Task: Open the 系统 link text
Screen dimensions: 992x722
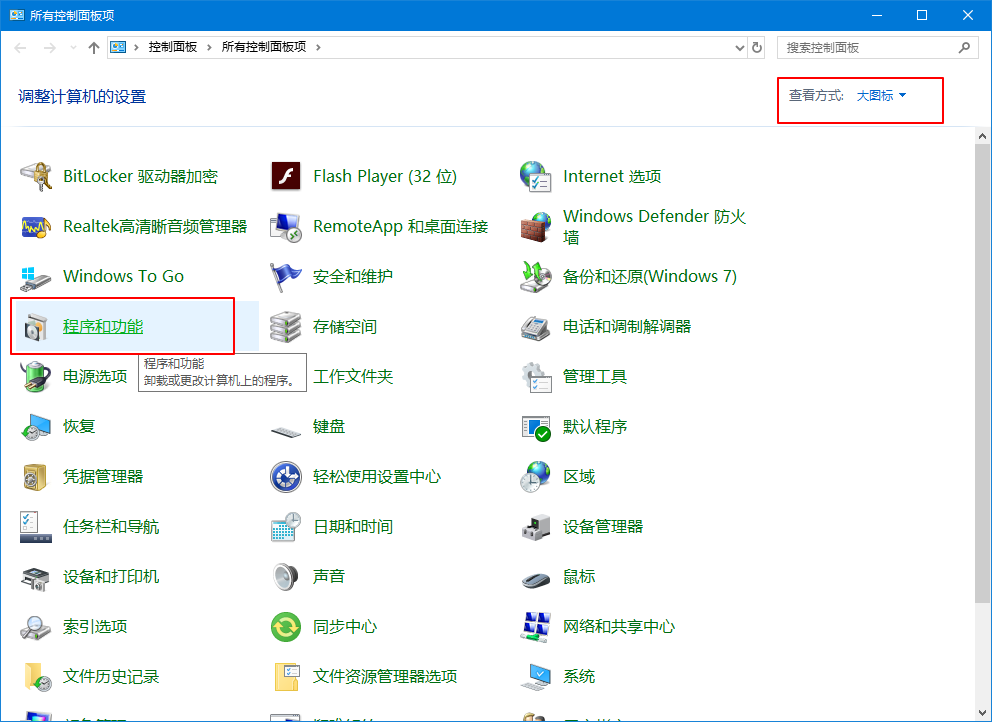Action: tap(579, 676)
